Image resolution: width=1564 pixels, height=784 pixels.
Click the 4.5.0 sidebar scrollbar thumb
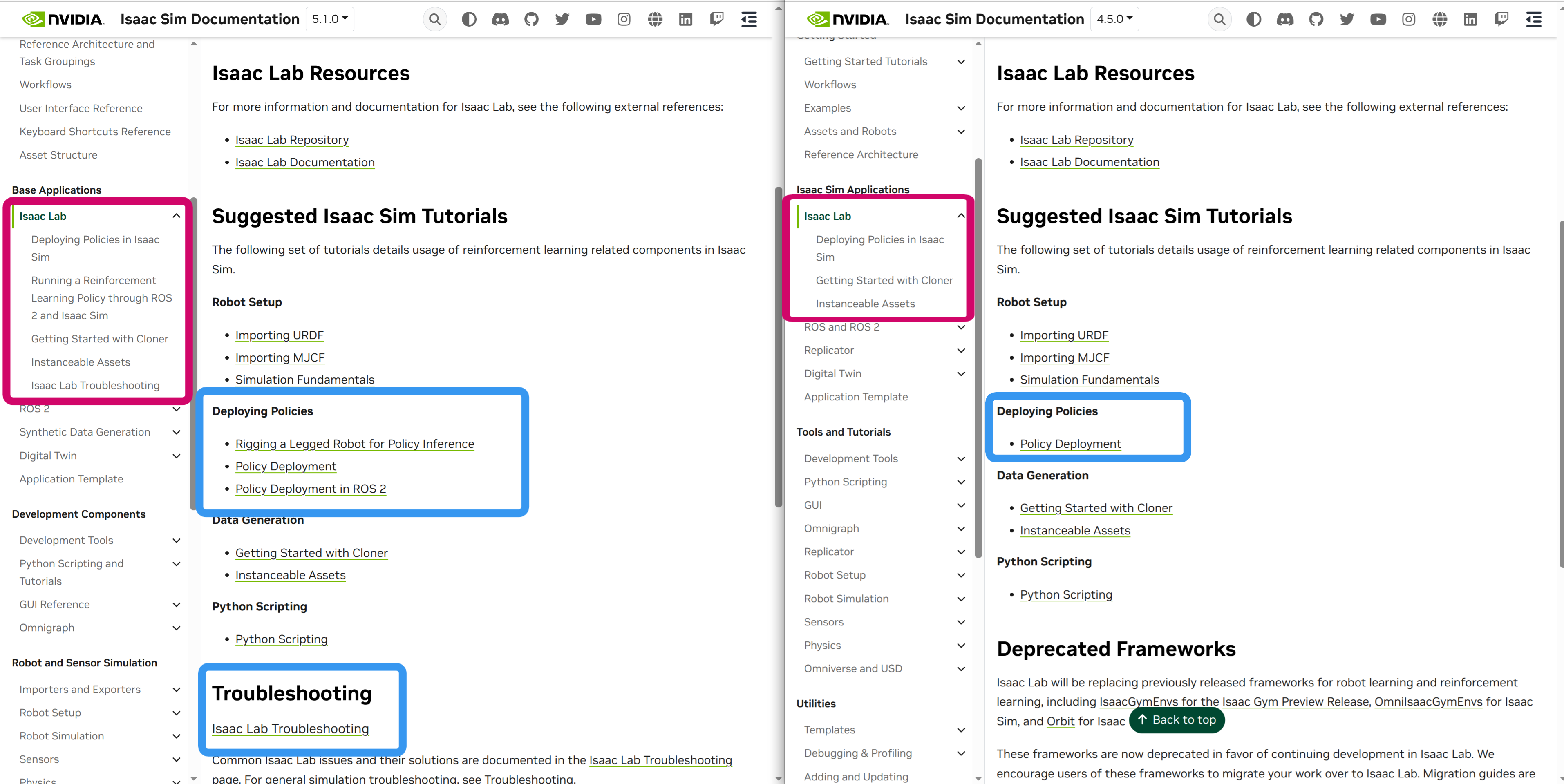[x=978, y=358]
